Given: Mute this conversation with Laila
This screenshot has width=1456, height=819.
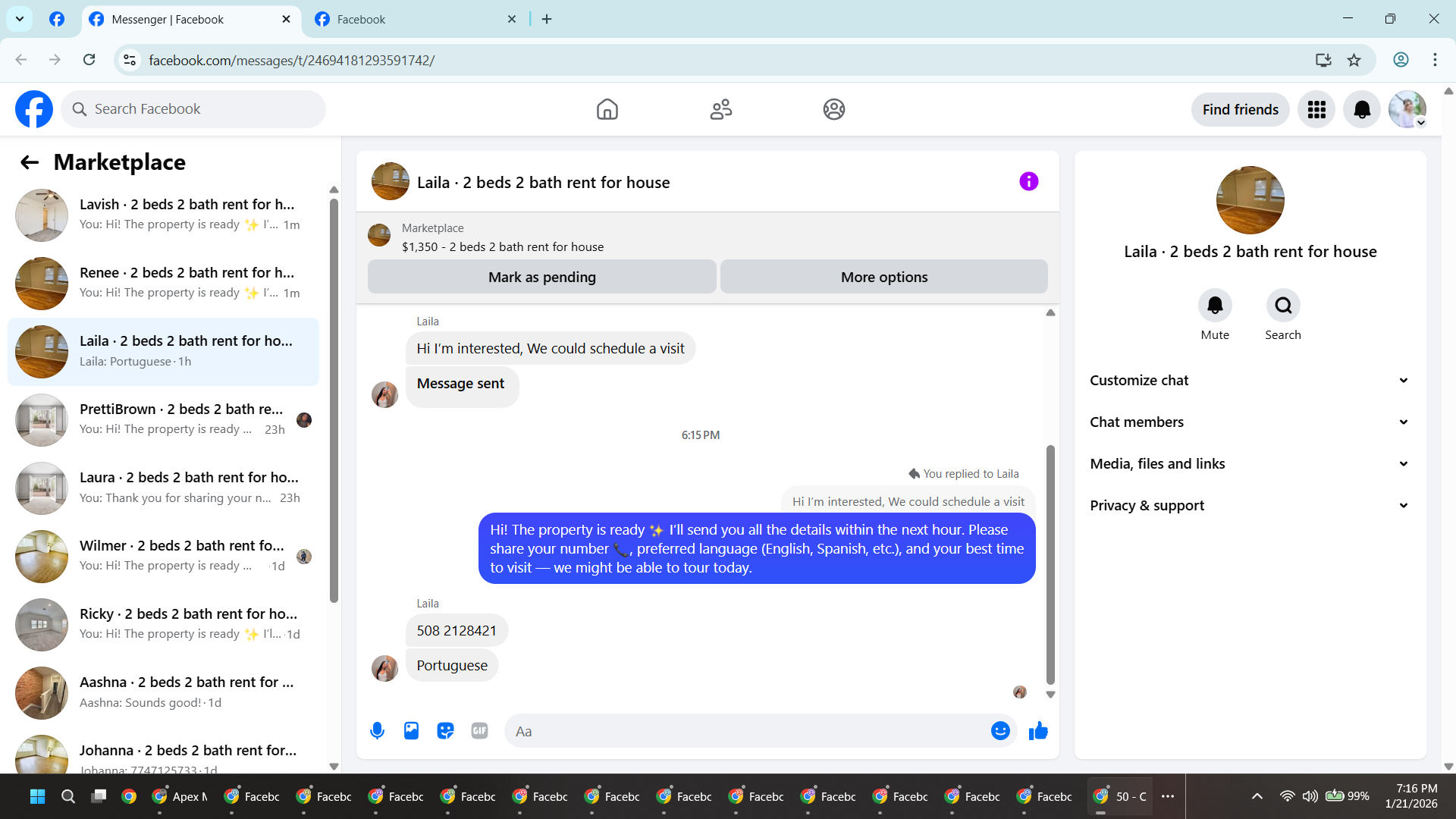Looking at the screenshot, I should pyautogui.click(x=1215, y=306).
